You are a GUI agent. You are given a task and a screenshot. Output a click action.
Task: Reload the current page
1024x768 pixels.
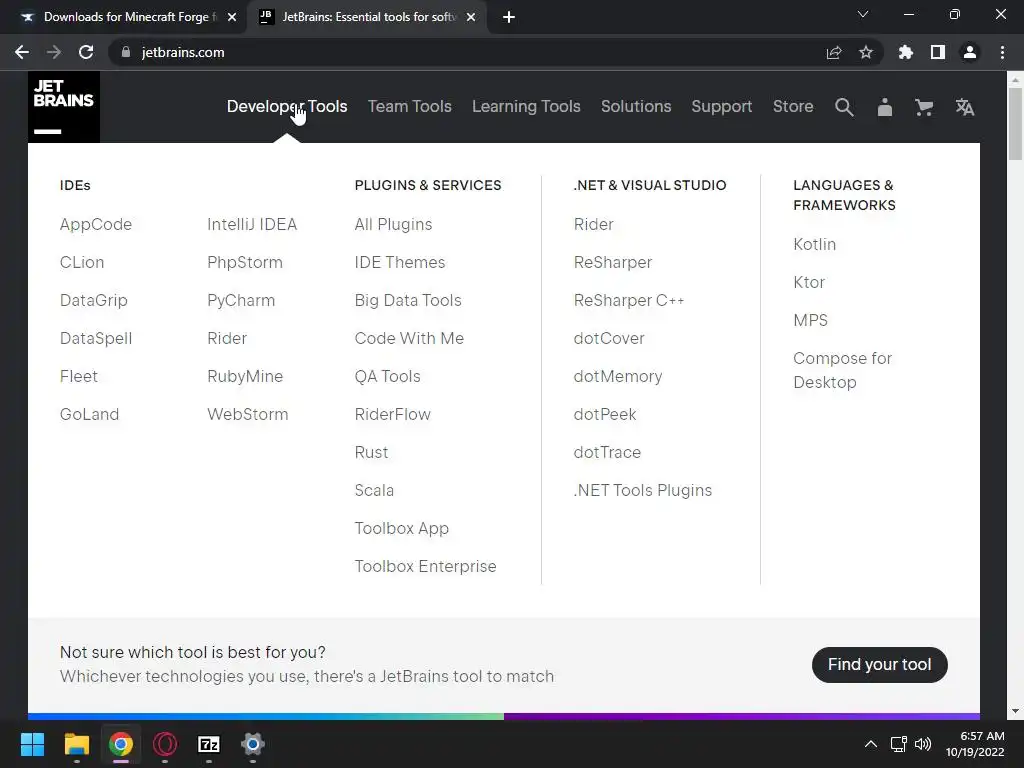point(86,52)
